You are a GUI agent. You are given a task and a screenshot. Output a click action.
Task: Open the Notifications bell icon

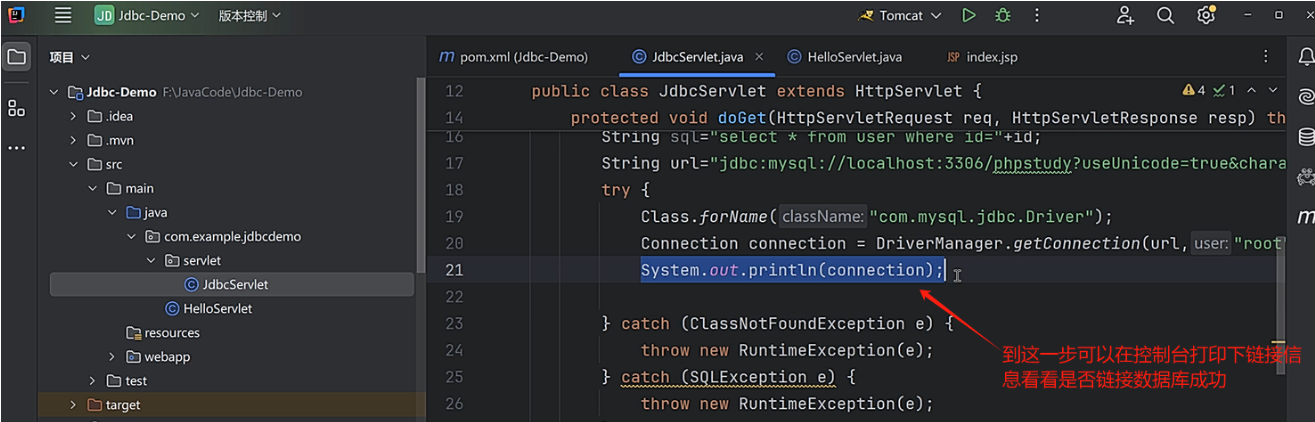point(1306,57)
